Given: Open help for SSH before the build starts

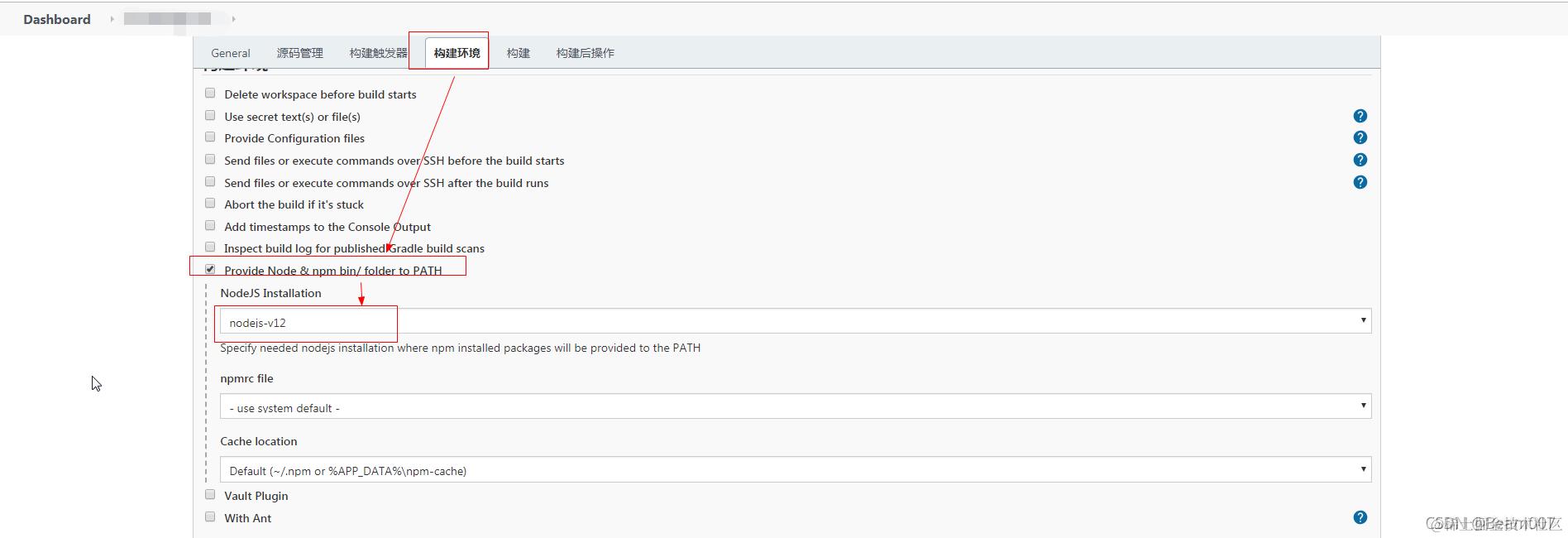Looking at the screenshot, I should [1360, 160].
